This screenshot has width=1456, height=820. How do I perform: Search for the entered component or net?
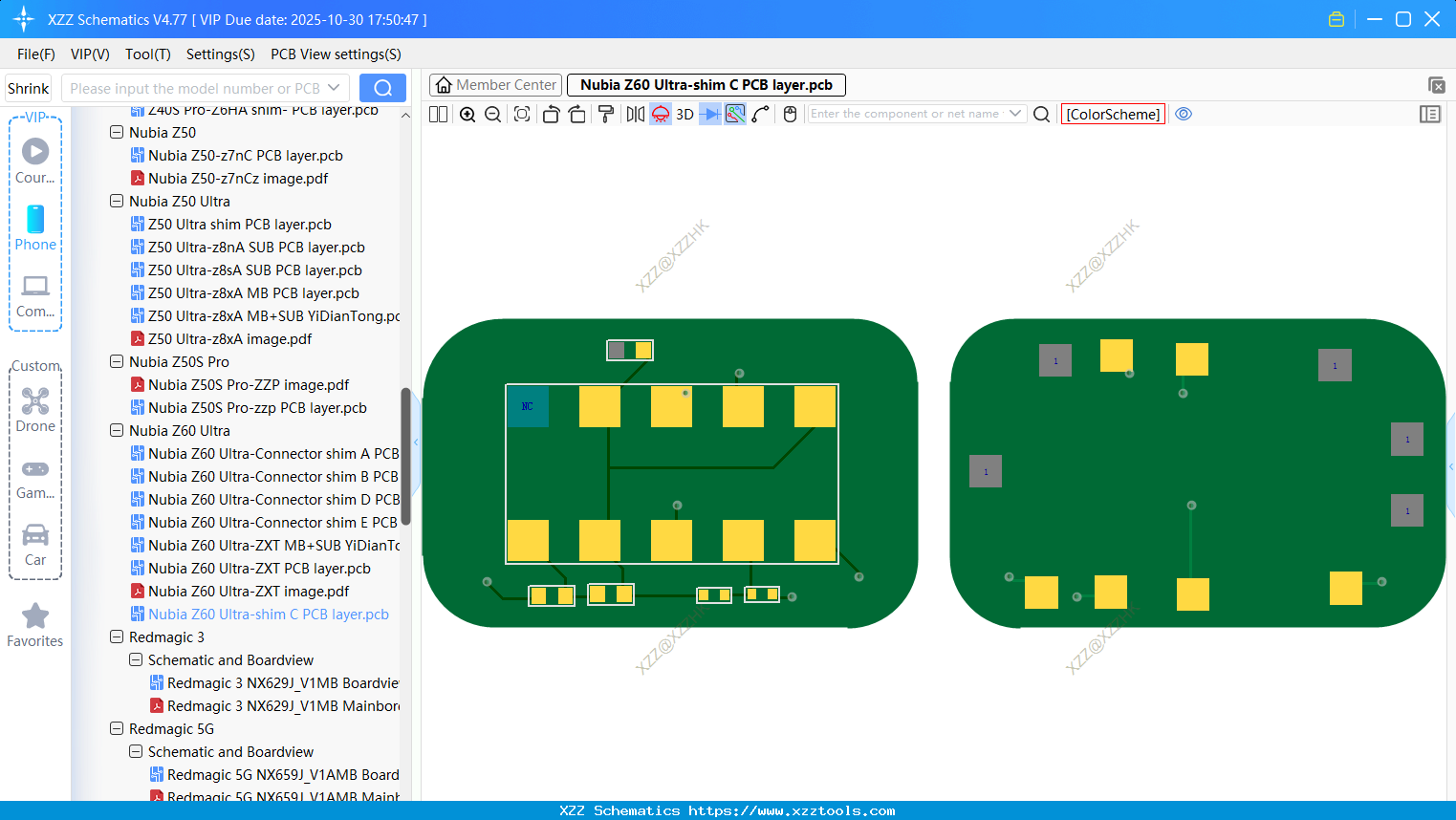coord(1042,114)
